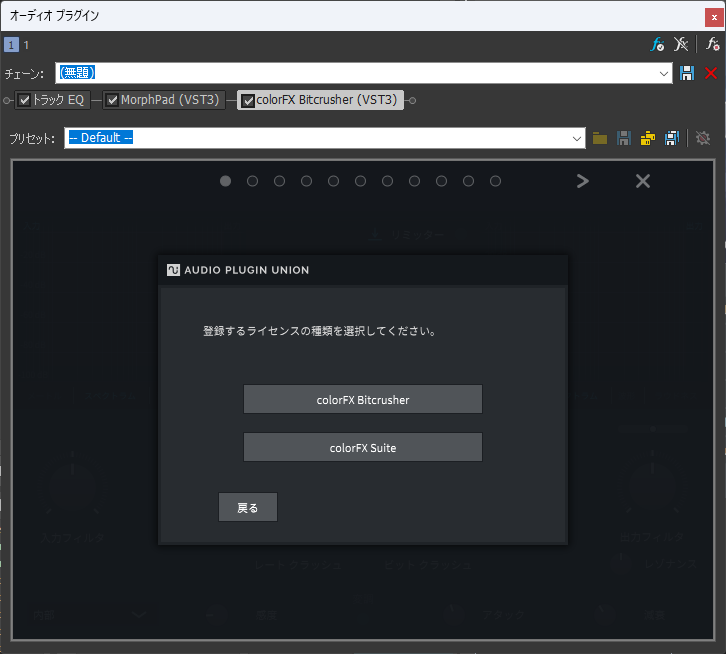Image resolution: width=726 pixels, height=654 pixels.
Task: Click the FX icon with red dot
Action: point(712,44)
